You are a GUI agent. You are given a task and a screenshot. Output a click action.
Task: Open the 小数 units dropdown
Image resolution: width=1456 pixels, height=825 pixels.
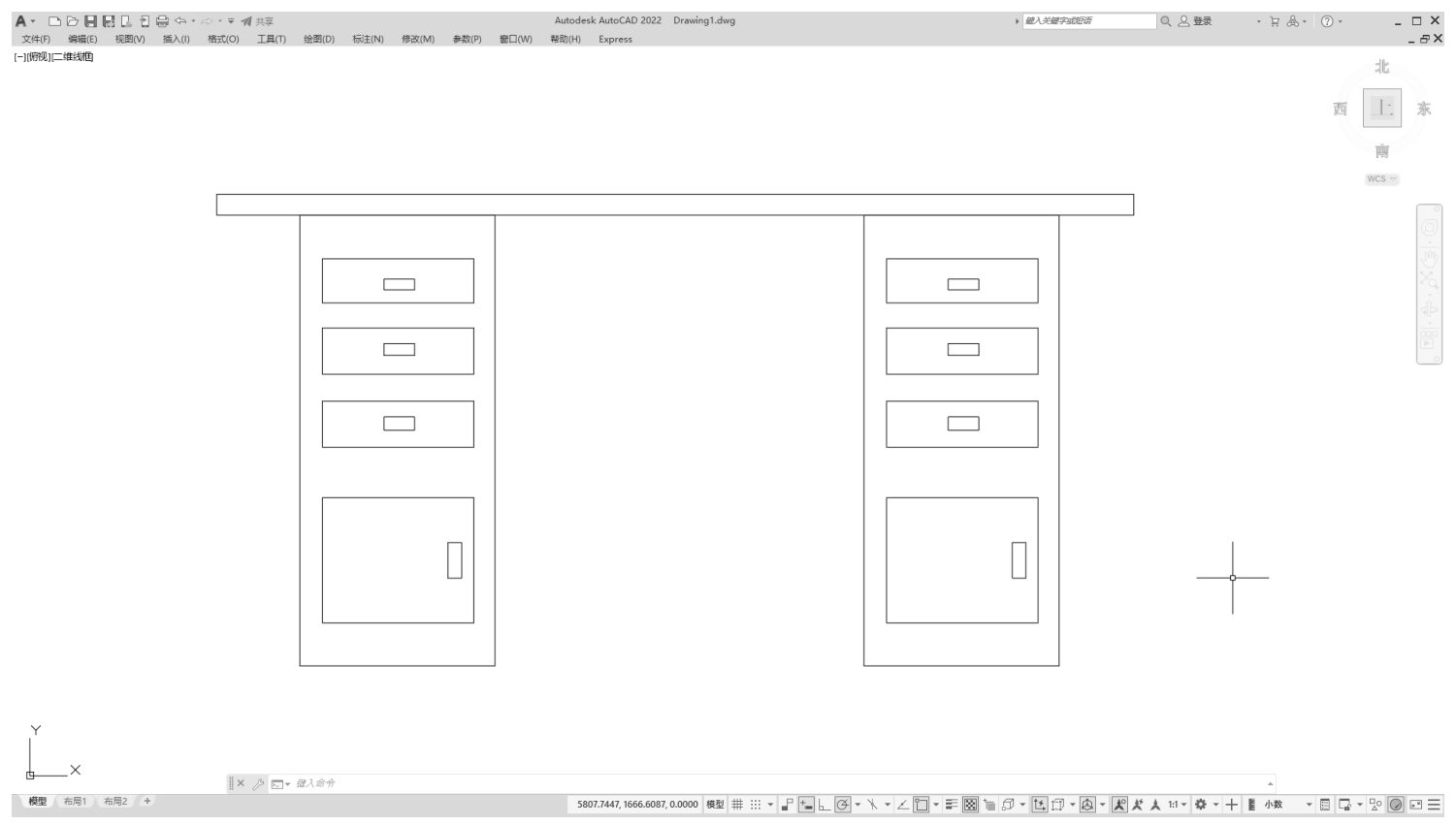[x=1309, y=805]
